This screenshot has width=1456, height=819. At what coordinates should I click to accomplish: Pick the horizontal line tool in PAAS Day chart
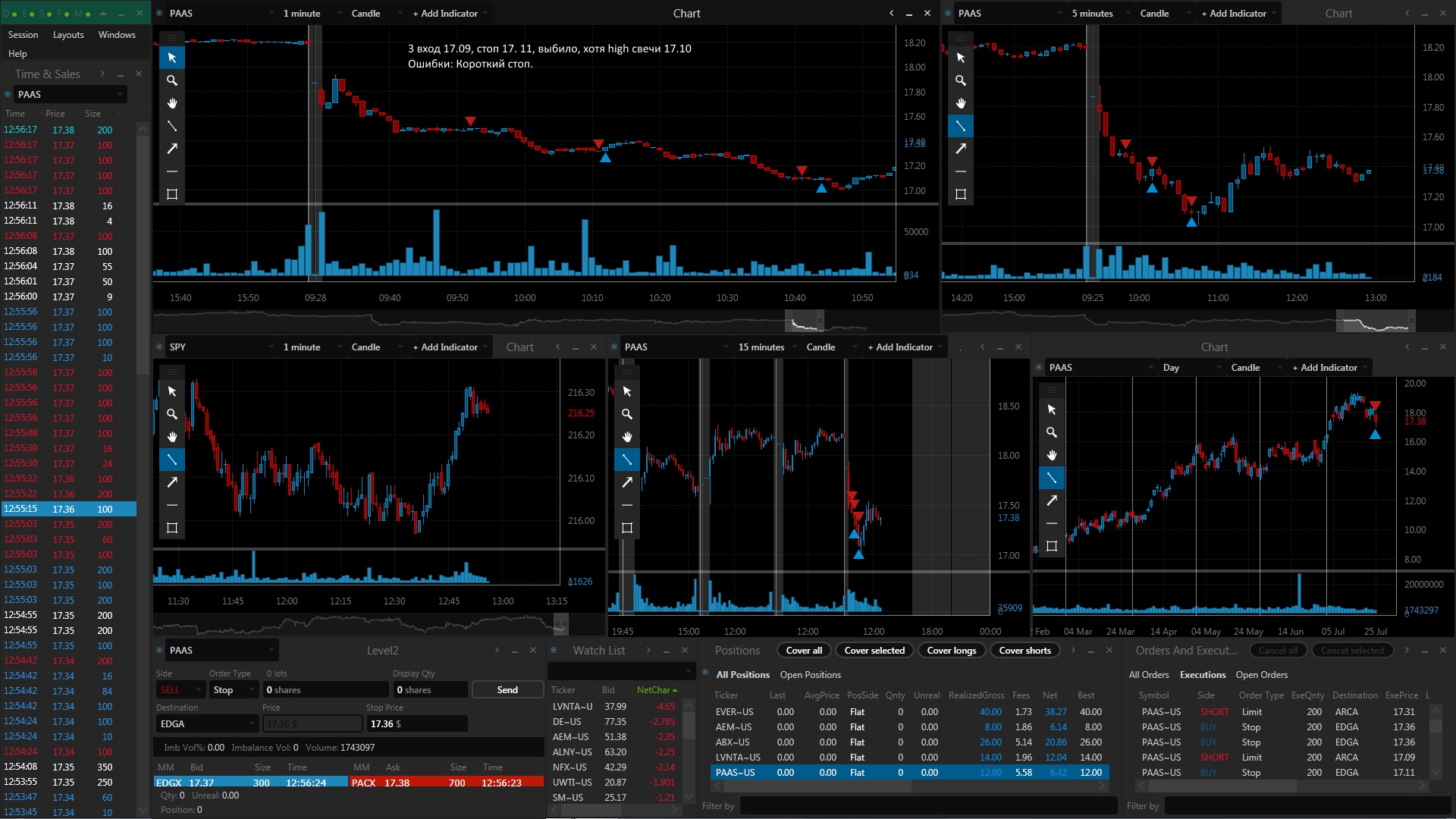click(1052, 523)
